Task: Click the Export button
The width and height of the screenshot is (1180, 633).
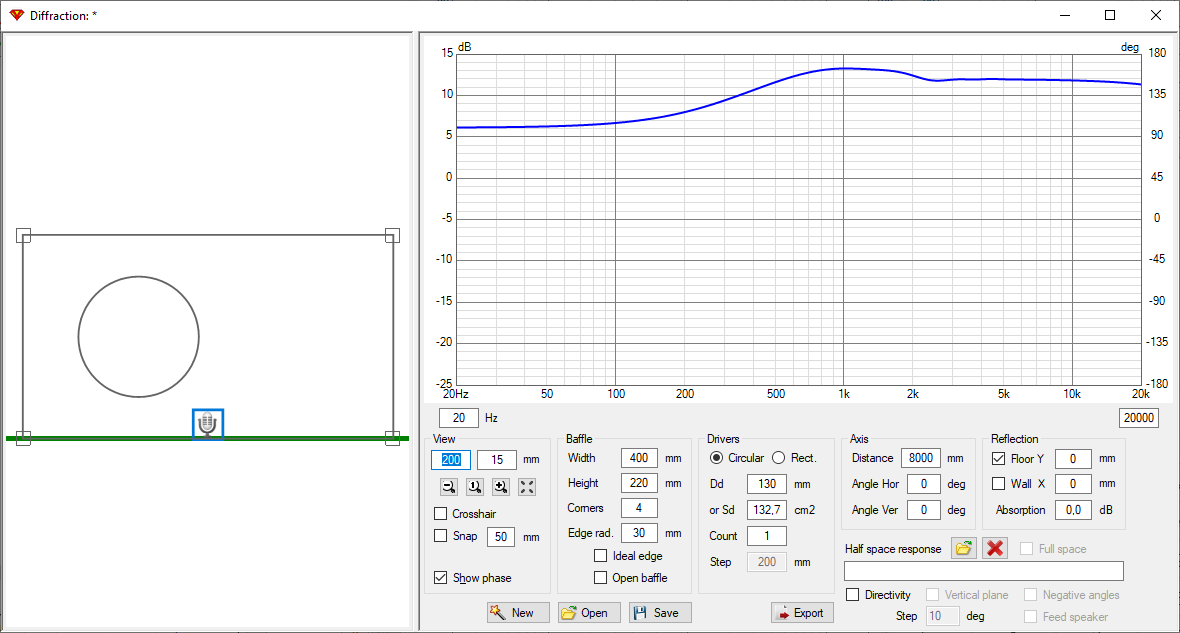Action: point(802,613)
